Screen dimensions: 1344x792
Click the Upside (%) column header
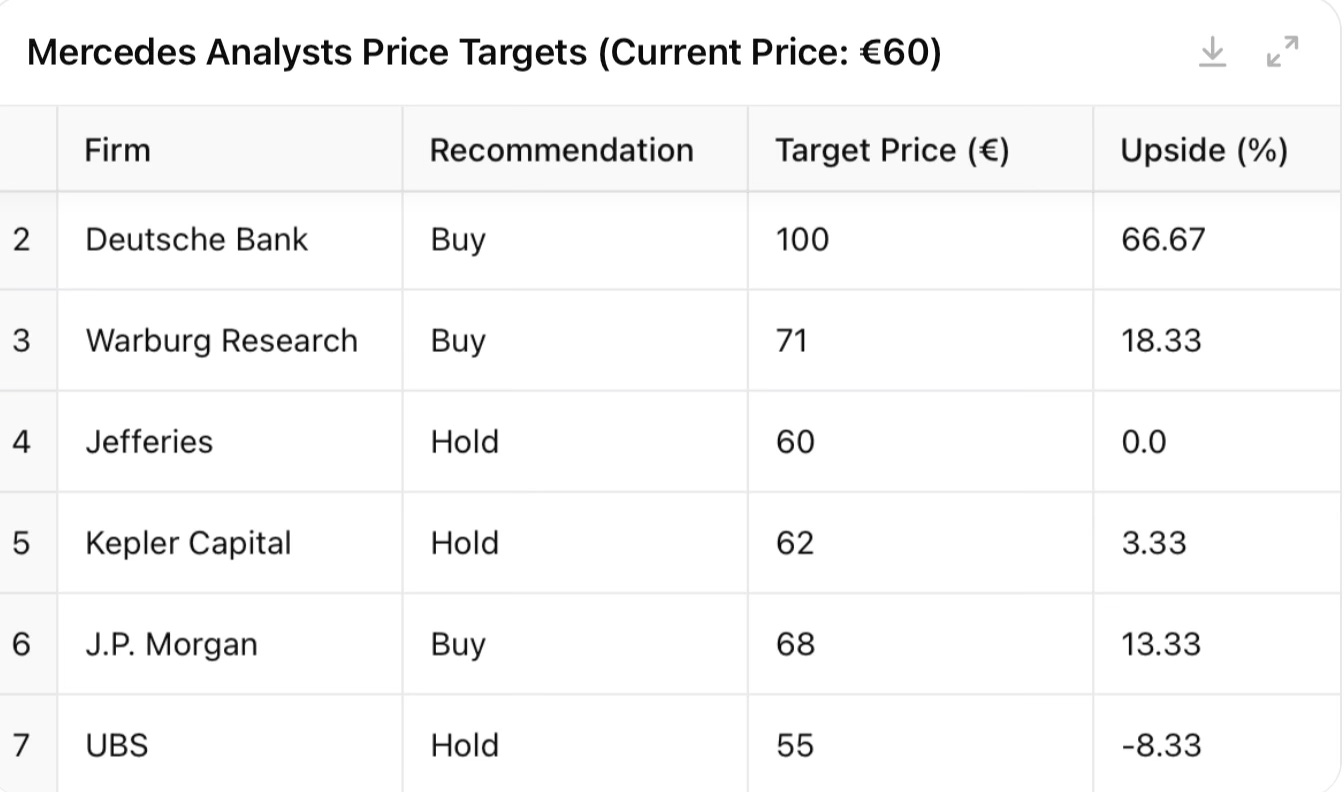click(x=1204, y=150)
